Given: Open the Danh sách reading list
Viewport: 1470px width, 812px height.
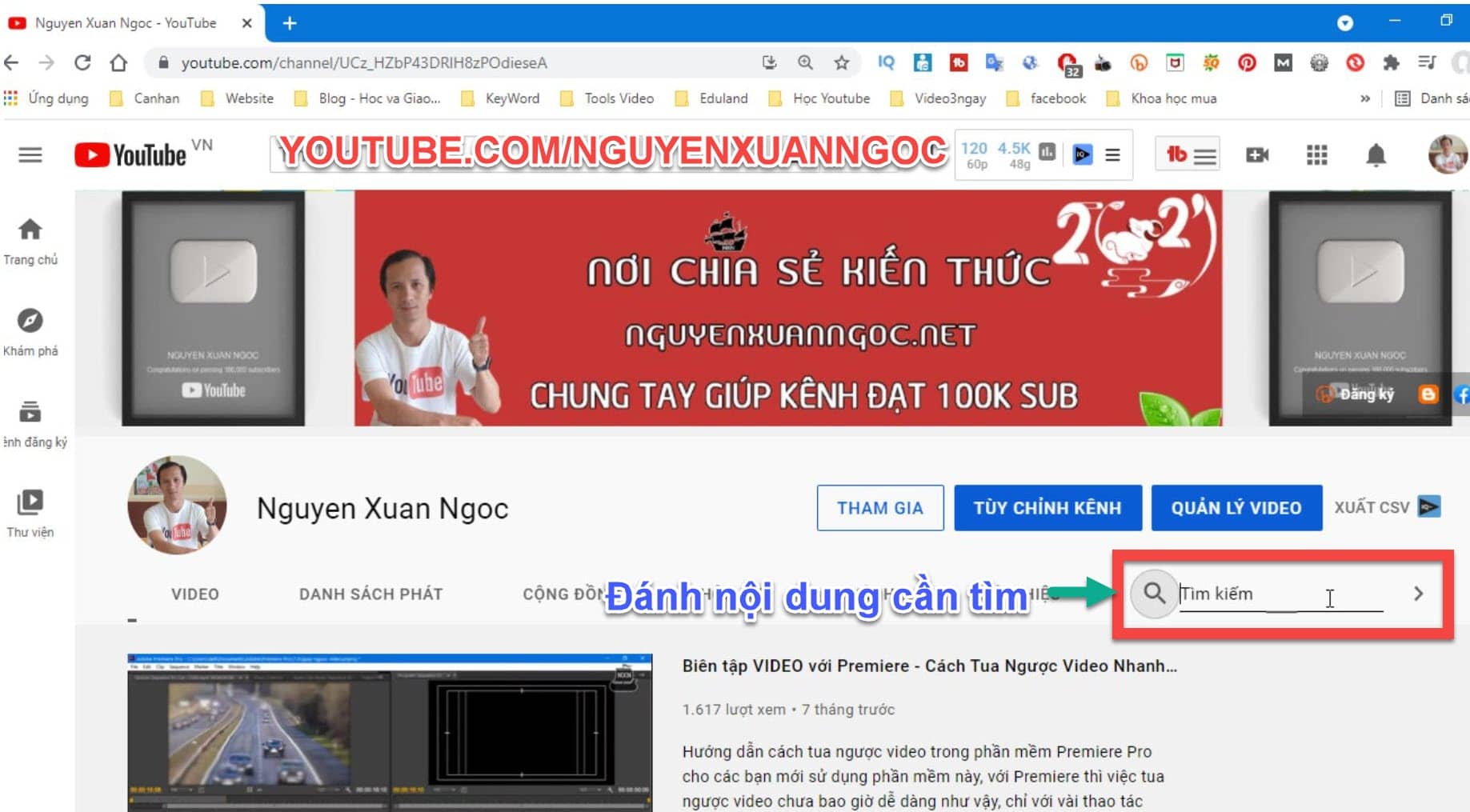Looking at the screenshot, I should point(1432,98).
